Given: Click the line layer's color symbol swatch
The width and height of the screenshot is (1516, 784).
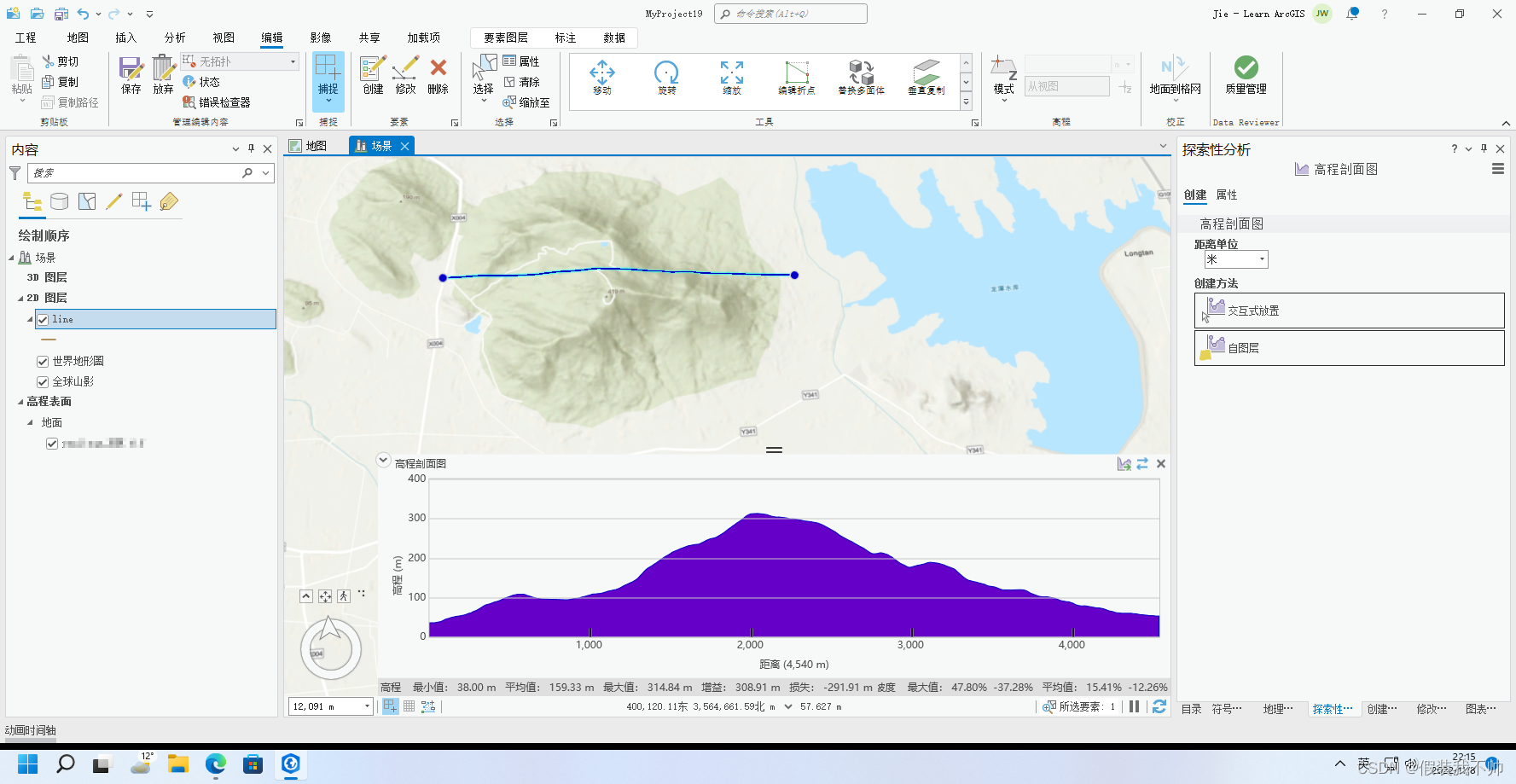Looking at the screenshot, I should tap(48, 339).
